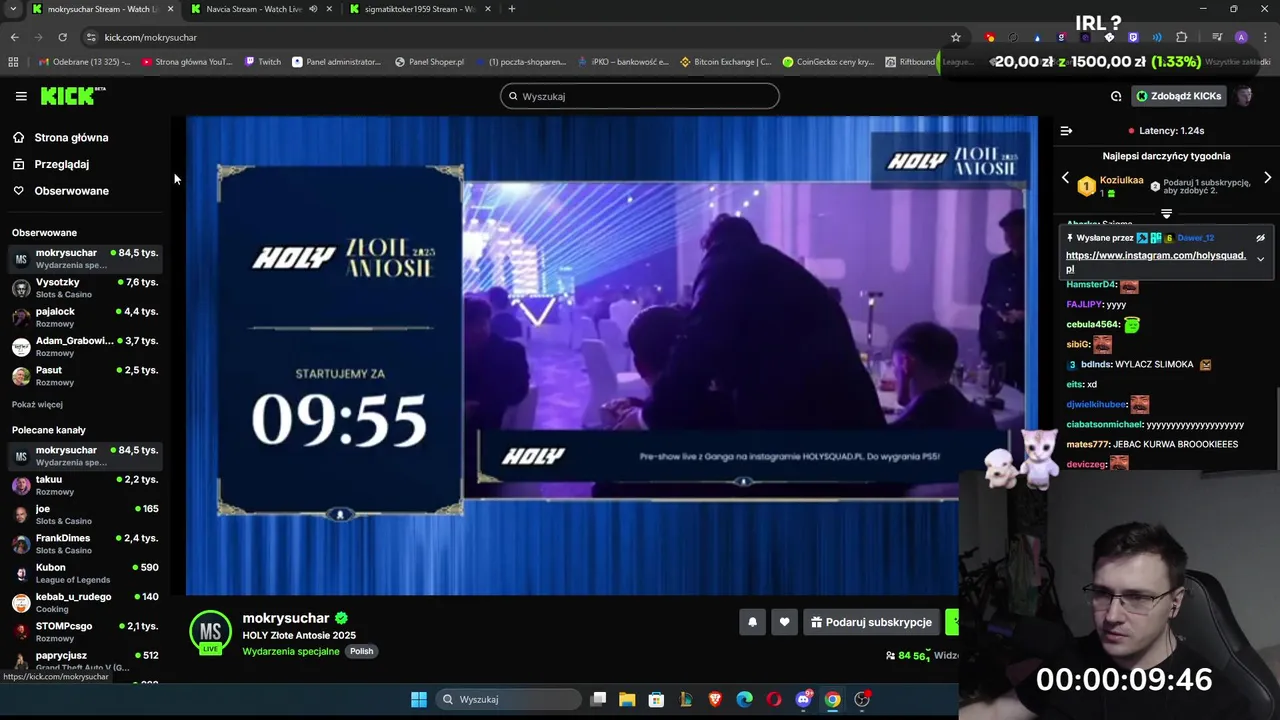Screen dimensions: 1280x720
Task: Open the tab search dropdown arrow
Action: tap(13, 9)
